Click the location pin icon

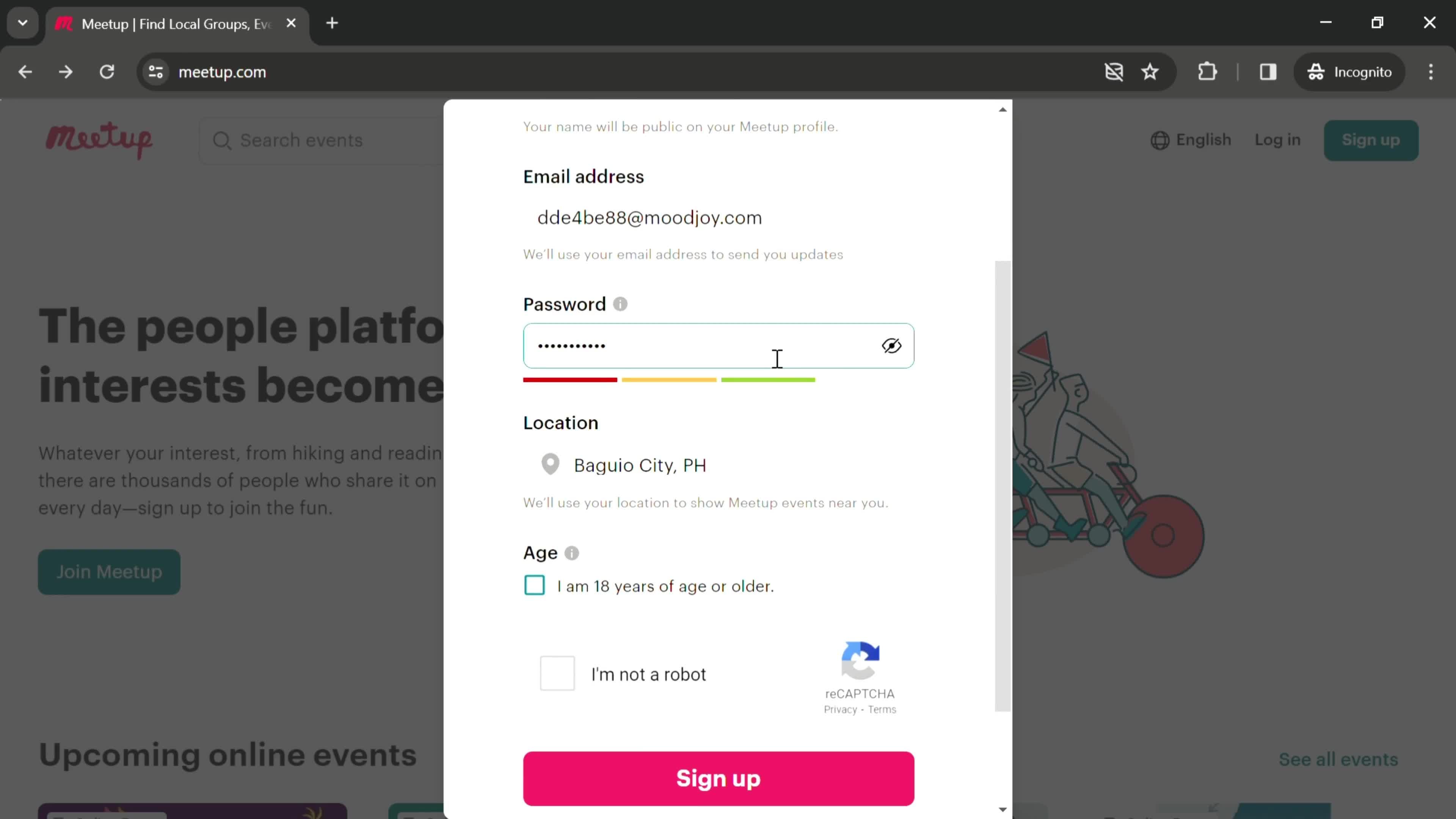tap(551, 465)
